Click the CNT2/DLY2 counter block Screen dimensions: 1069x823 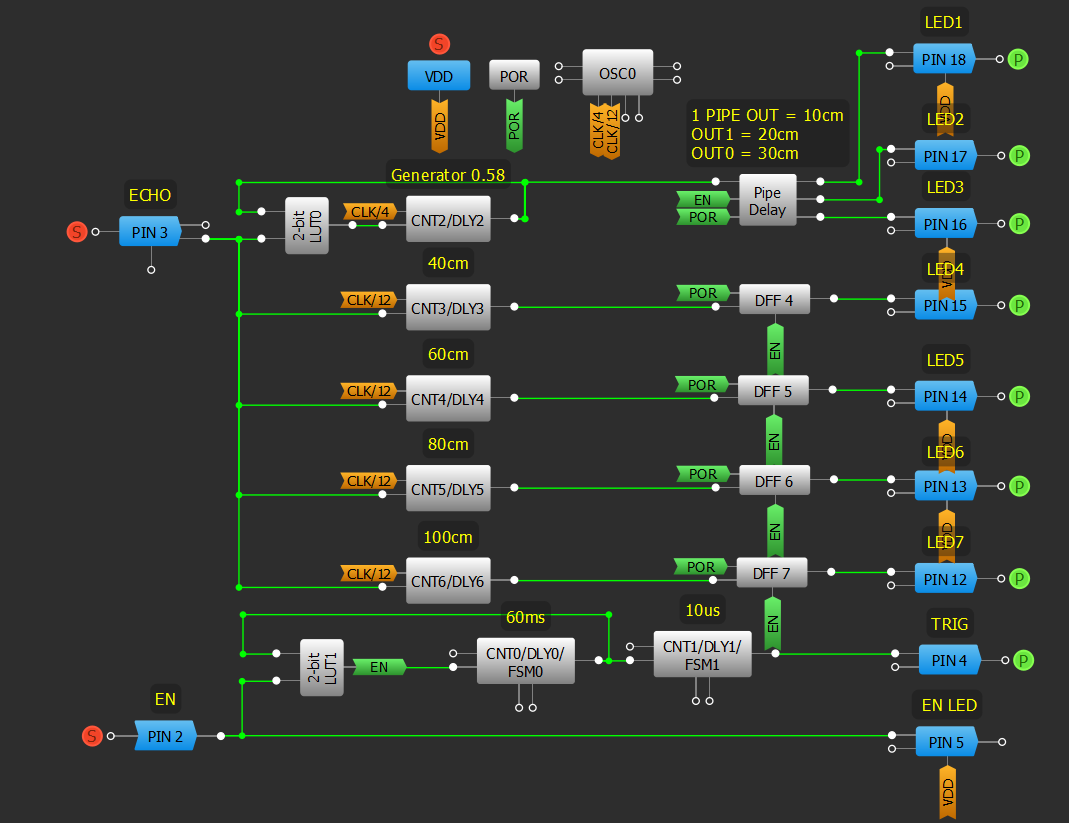[448, 218]
